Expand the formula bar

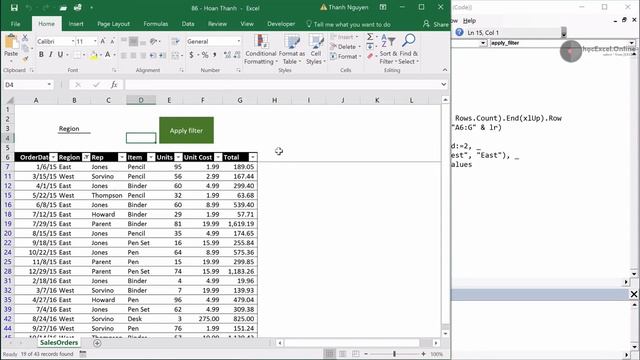444,84
